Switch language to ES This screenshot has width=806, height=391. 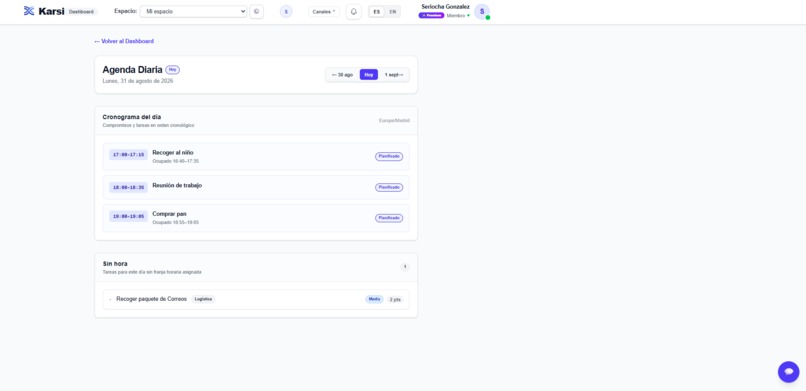coord(377,11)
